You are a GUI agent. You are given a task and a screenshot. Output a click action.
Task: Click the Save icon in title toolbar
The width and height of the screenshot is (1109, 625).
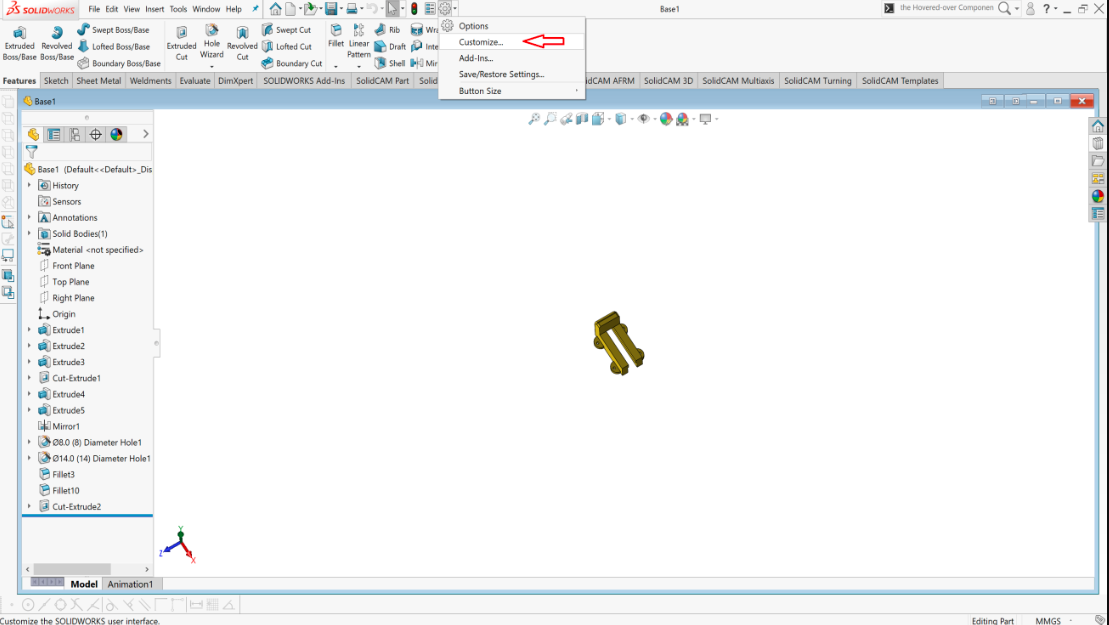pyautogui.click(x=330, y=8)
